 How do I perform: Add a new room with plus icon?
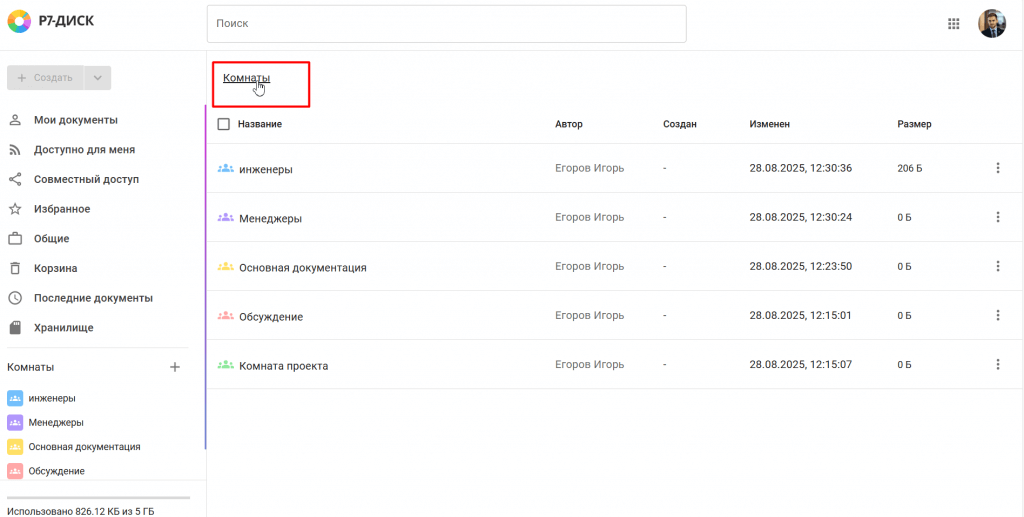174,367
